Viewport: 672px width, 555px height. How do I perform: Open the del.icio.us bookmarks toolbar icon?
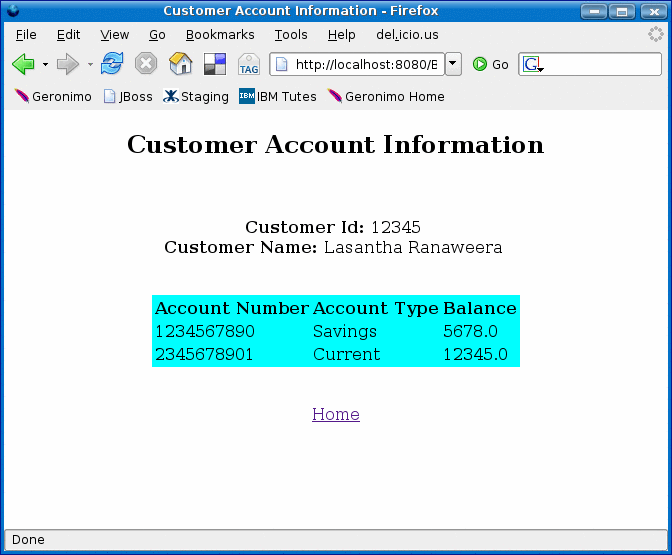(215, 64)
